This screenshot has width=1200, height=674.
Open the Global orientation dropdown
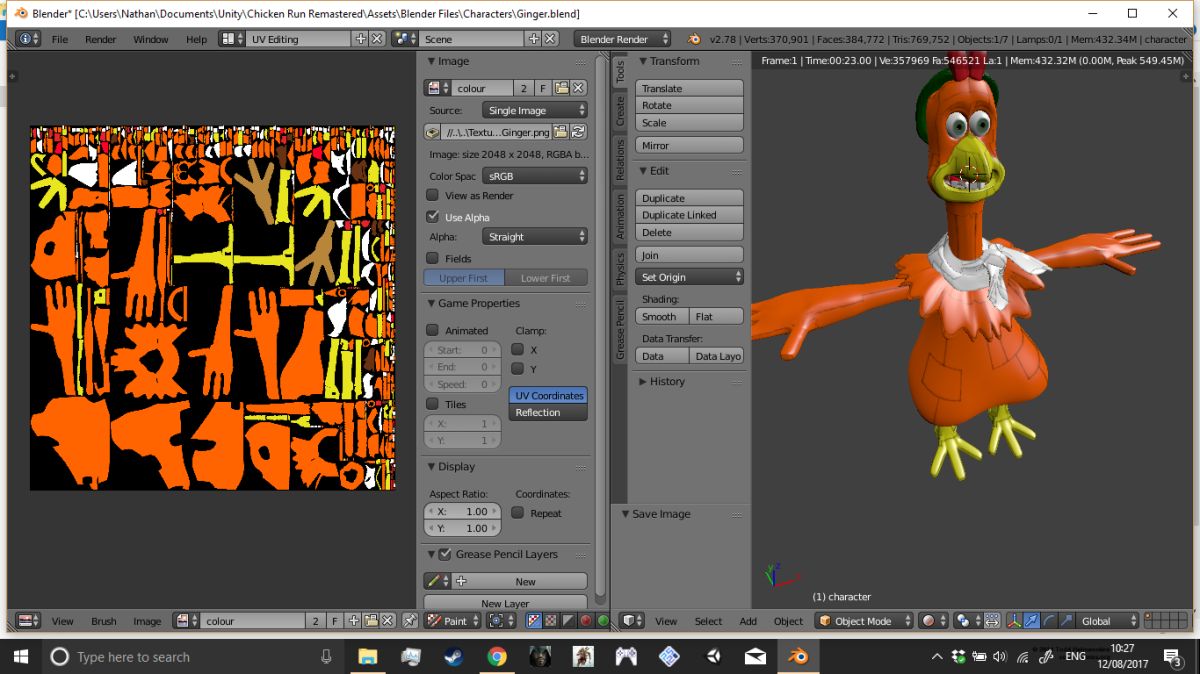coord(1108,621)
